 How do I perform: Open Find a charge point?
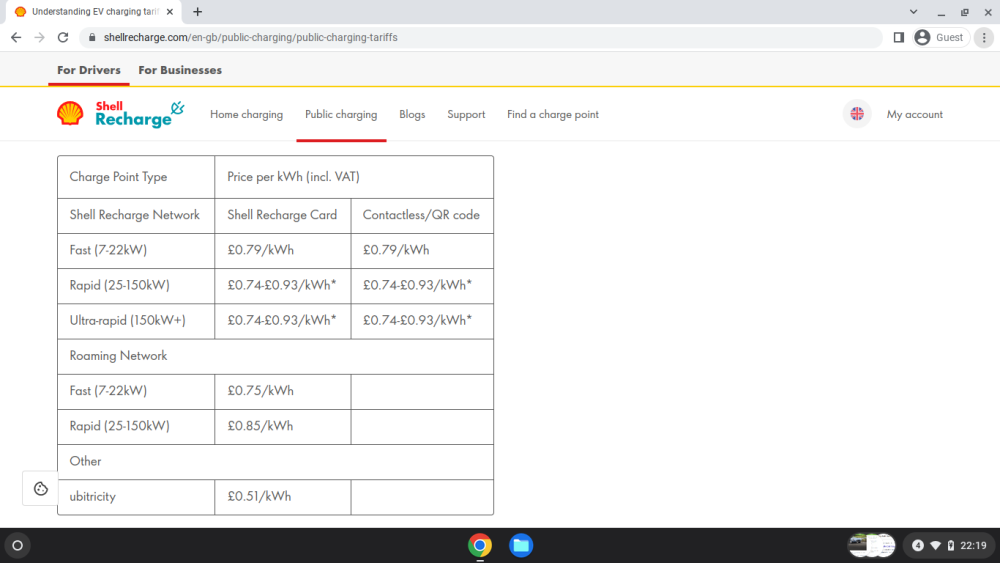tap(552, 114)
